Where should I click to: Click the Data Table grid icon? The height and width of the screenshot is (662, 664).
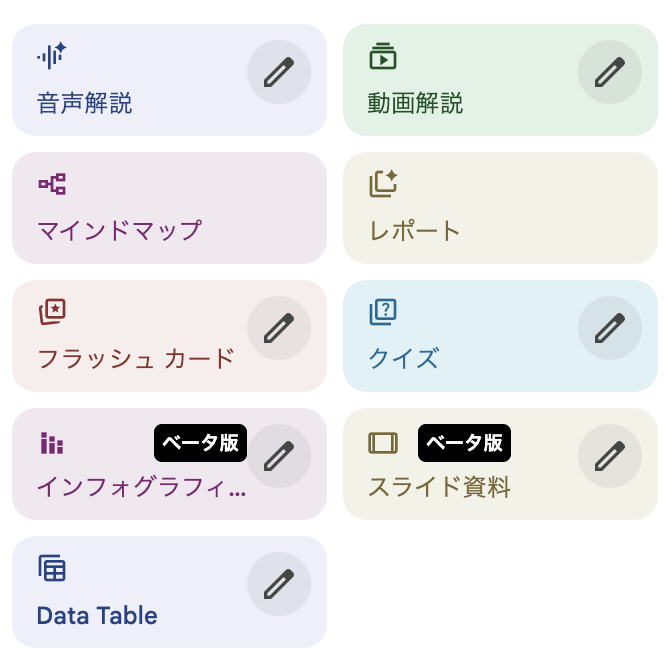[52, 569]
